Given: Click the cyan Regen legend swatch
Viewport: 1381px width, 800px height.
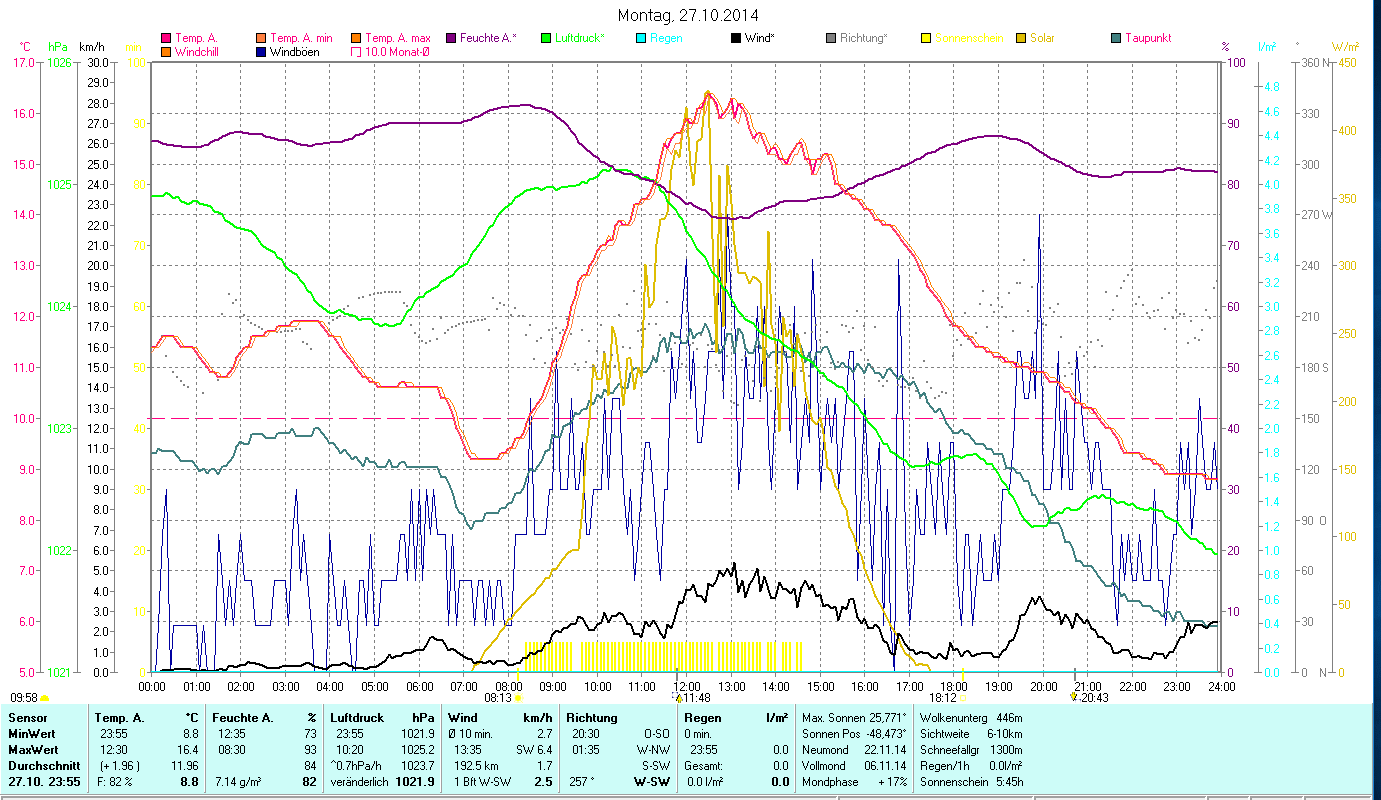Looking at the screenshot, I should [x=641, y=39].
